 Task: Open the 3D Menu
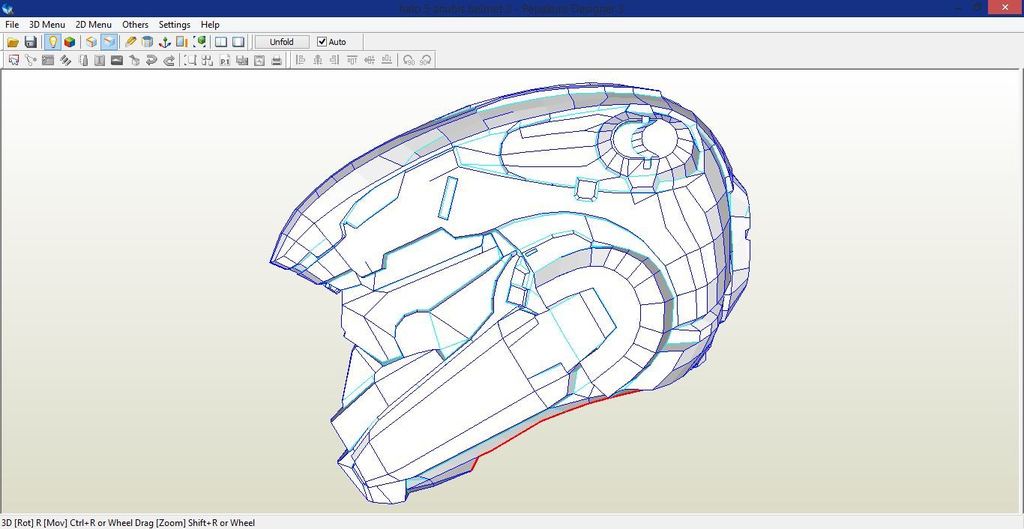(x=47, y=24)
